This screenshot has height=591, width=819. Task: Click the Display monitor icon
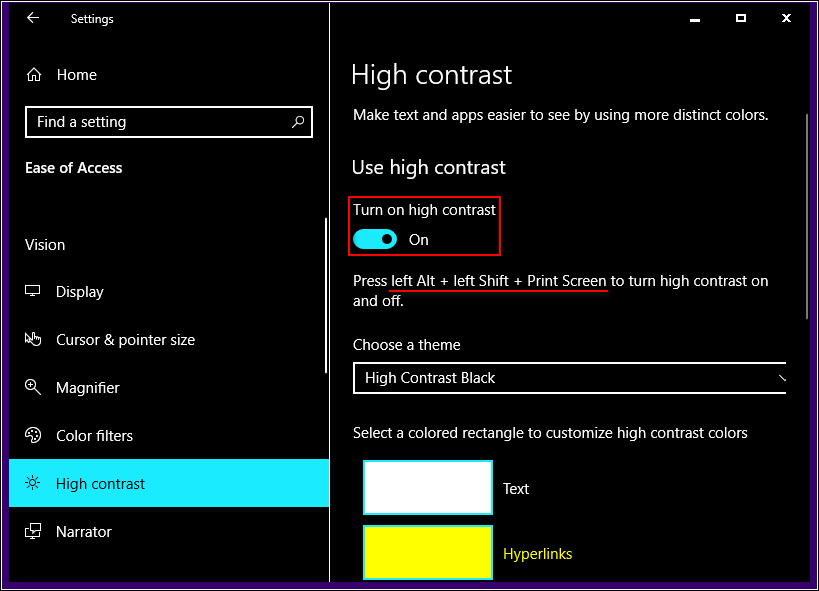[32, 291]
